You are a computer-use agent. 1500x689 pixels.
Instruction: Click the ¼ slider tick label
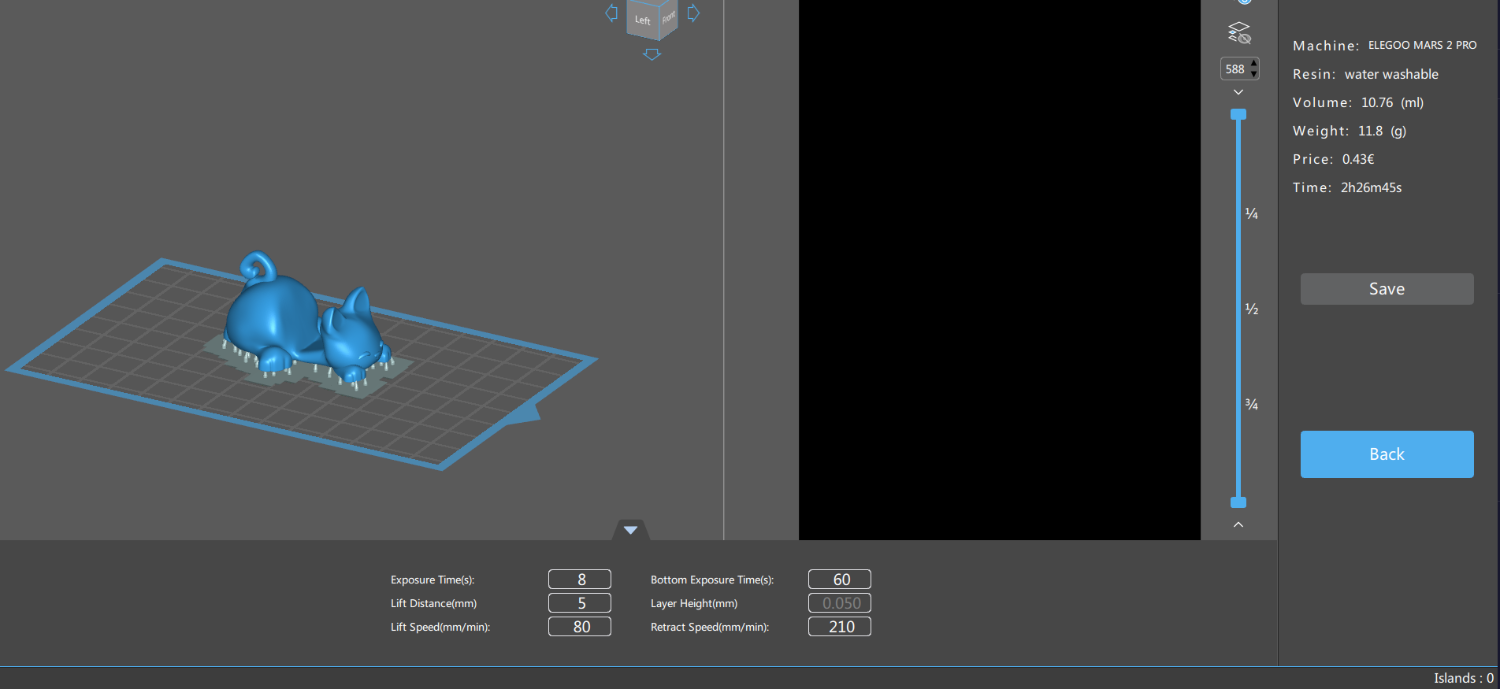[x=1251, y=214]
